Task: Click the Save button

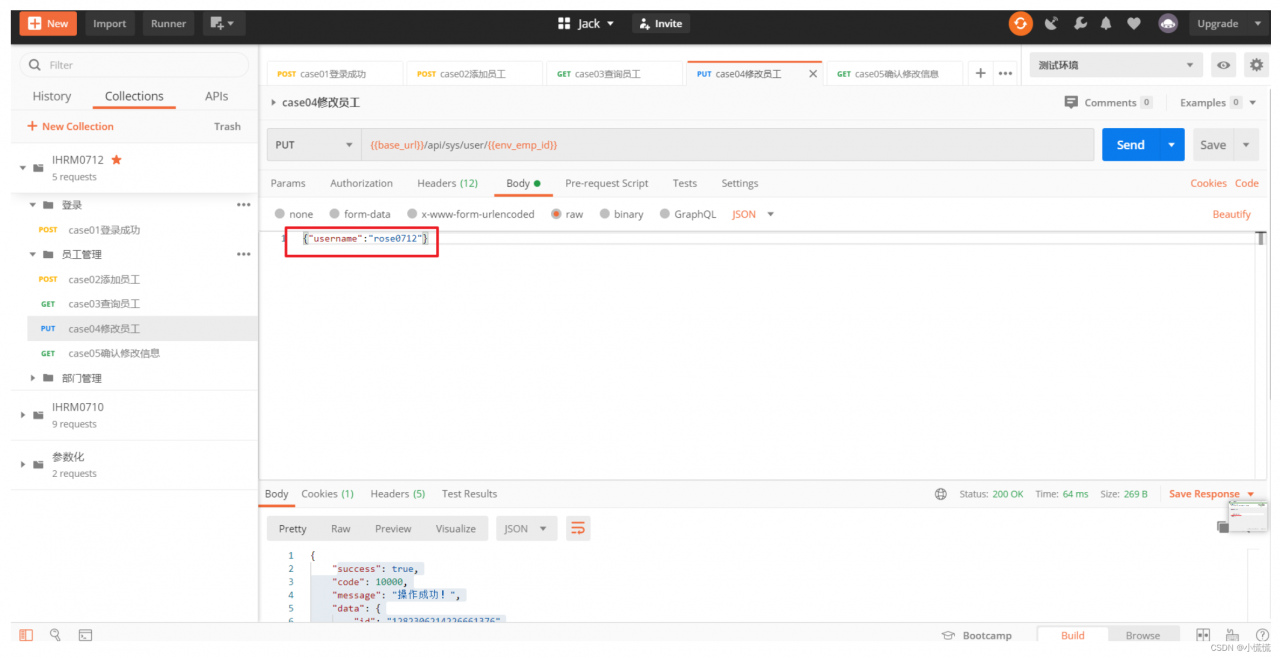Action: pos(1213,145)
